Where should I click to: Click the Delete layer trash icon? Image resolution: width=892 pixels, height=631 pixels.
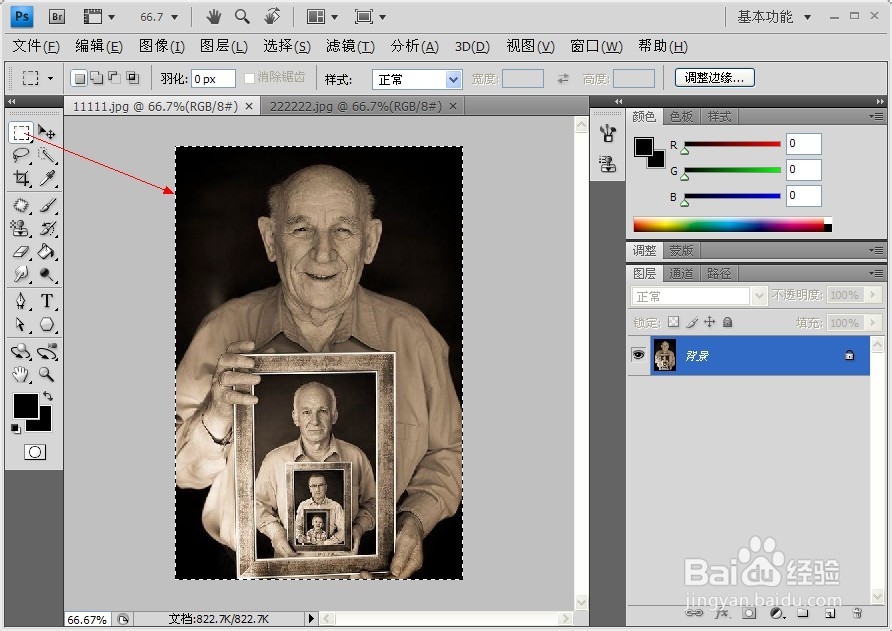coord(856,613)
